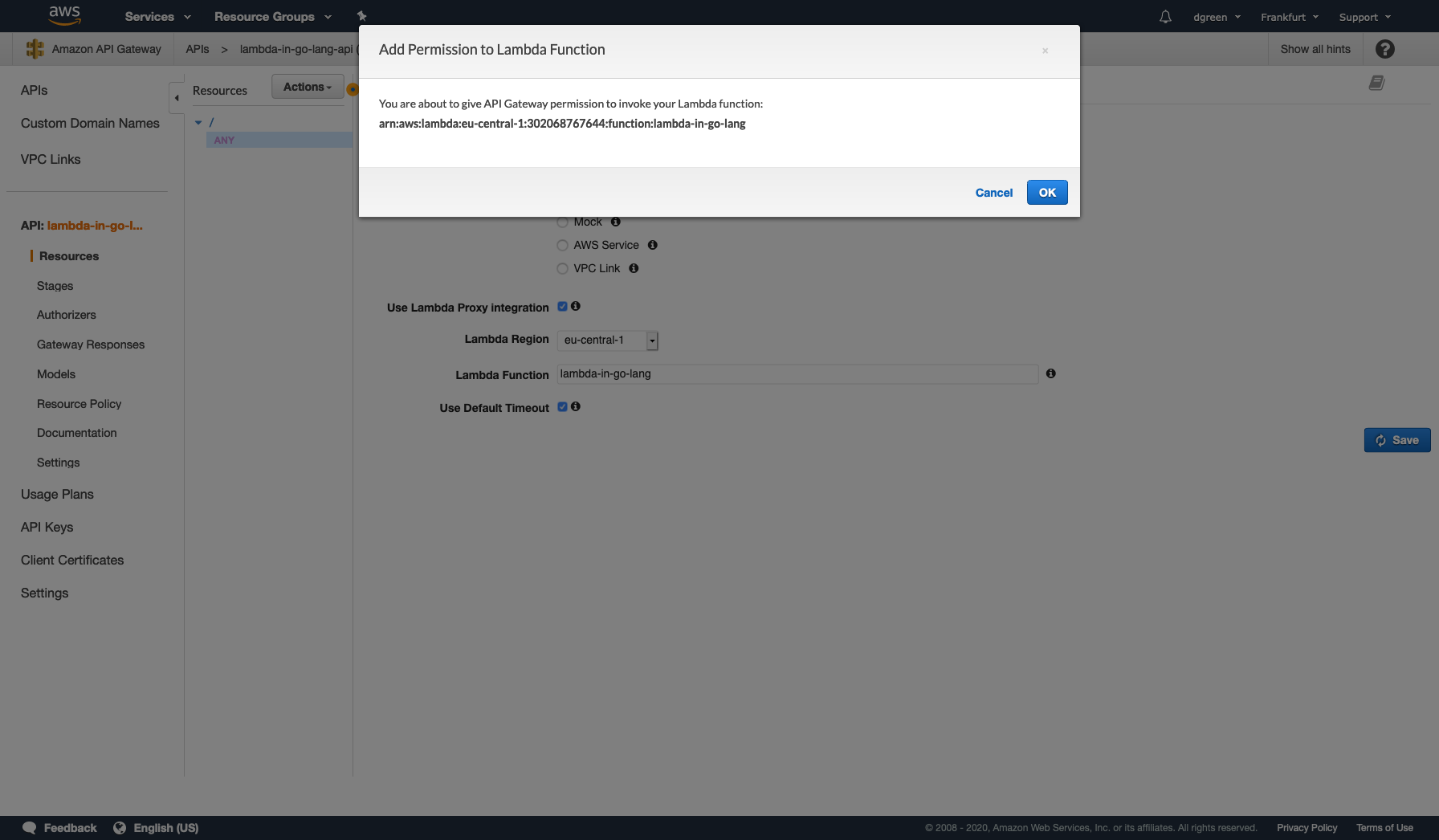1439x840 pixels.
Task: Open the documentation book icon
Action: [1376, 83]
